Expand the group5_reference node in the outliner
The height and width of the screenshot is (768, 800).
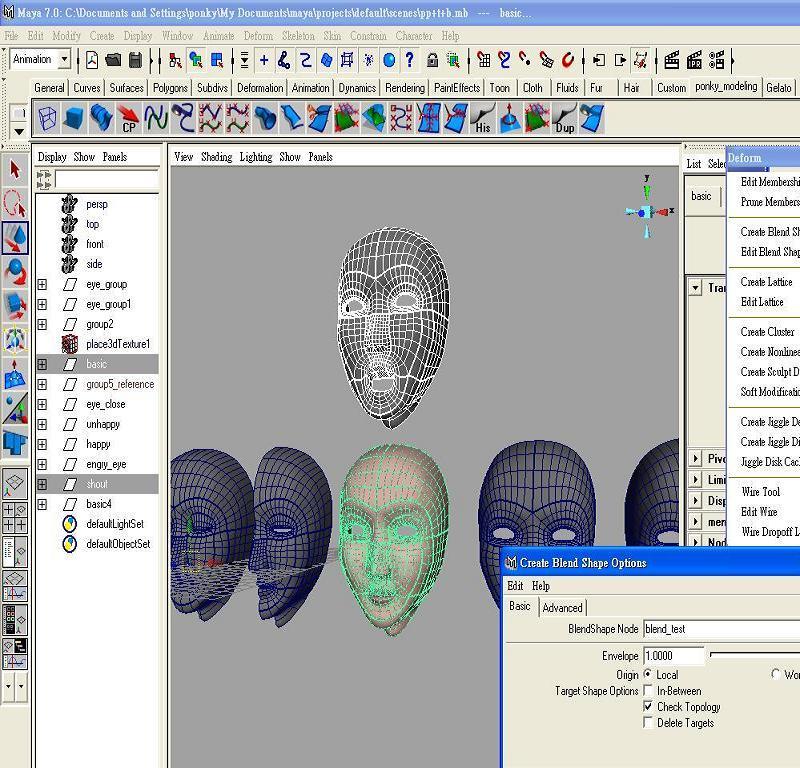42,384
